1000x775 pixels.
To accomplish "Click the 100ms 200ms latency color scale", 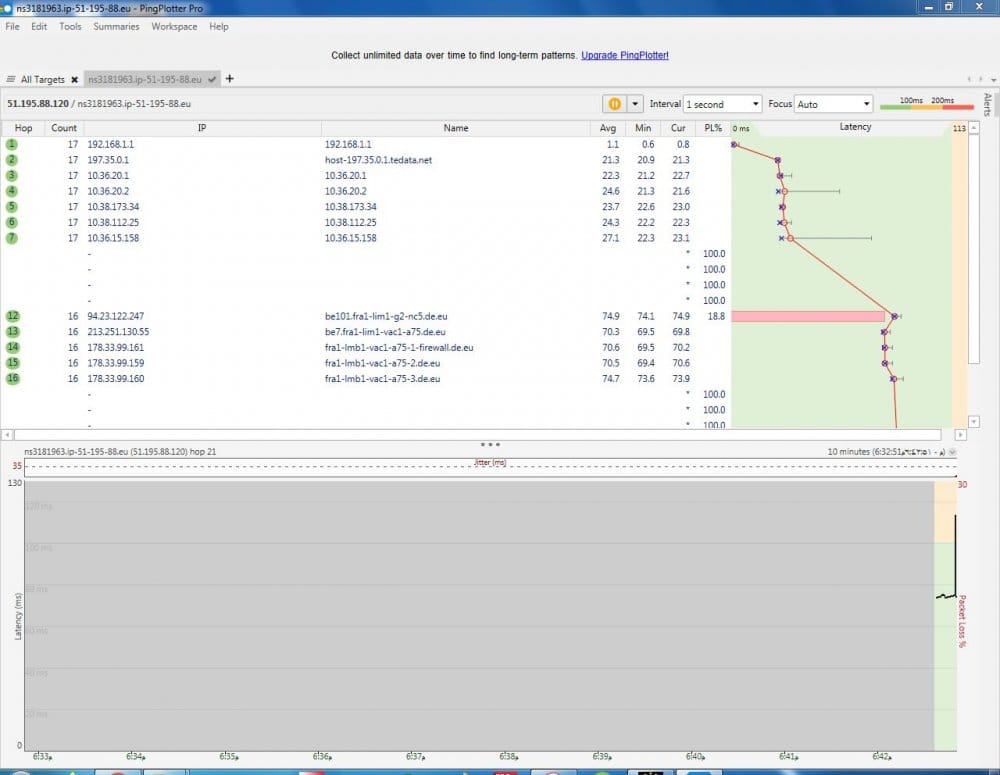I will coord(926,104).
